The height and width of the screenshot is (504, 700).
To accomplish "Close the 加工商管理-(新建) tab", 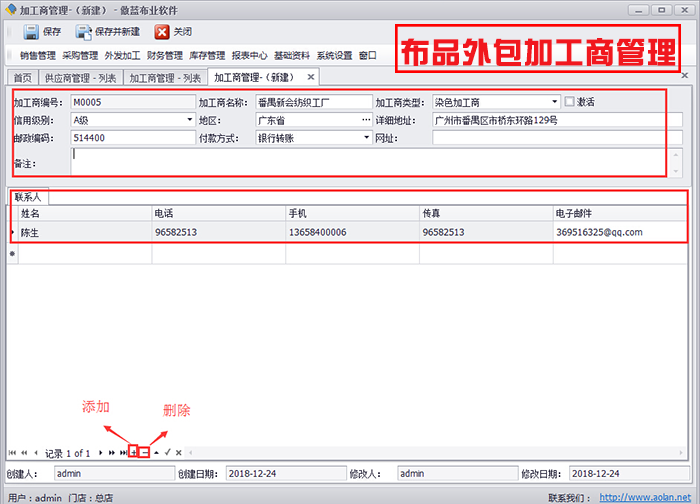I will click(x=311, y=77).
